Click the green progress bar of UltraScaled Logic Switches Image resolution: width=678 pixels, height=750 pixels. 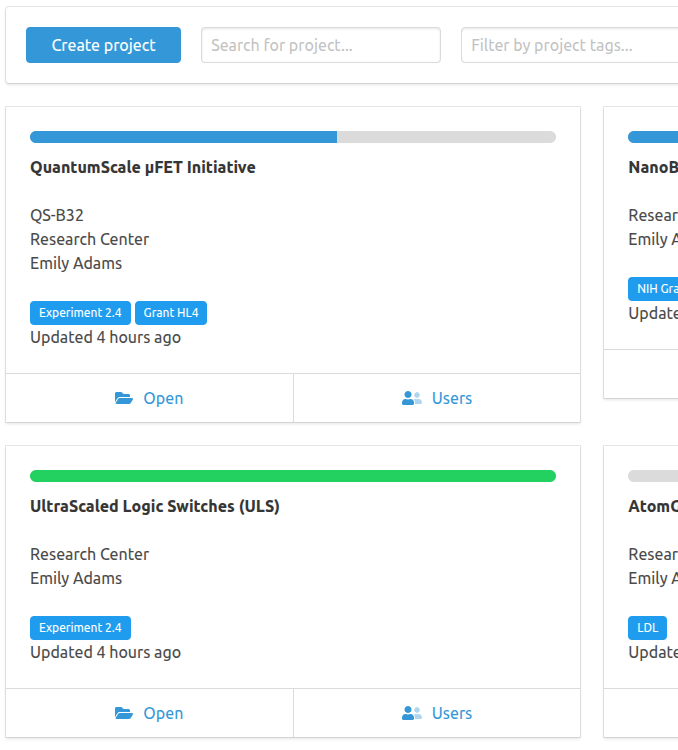point(292,476)
